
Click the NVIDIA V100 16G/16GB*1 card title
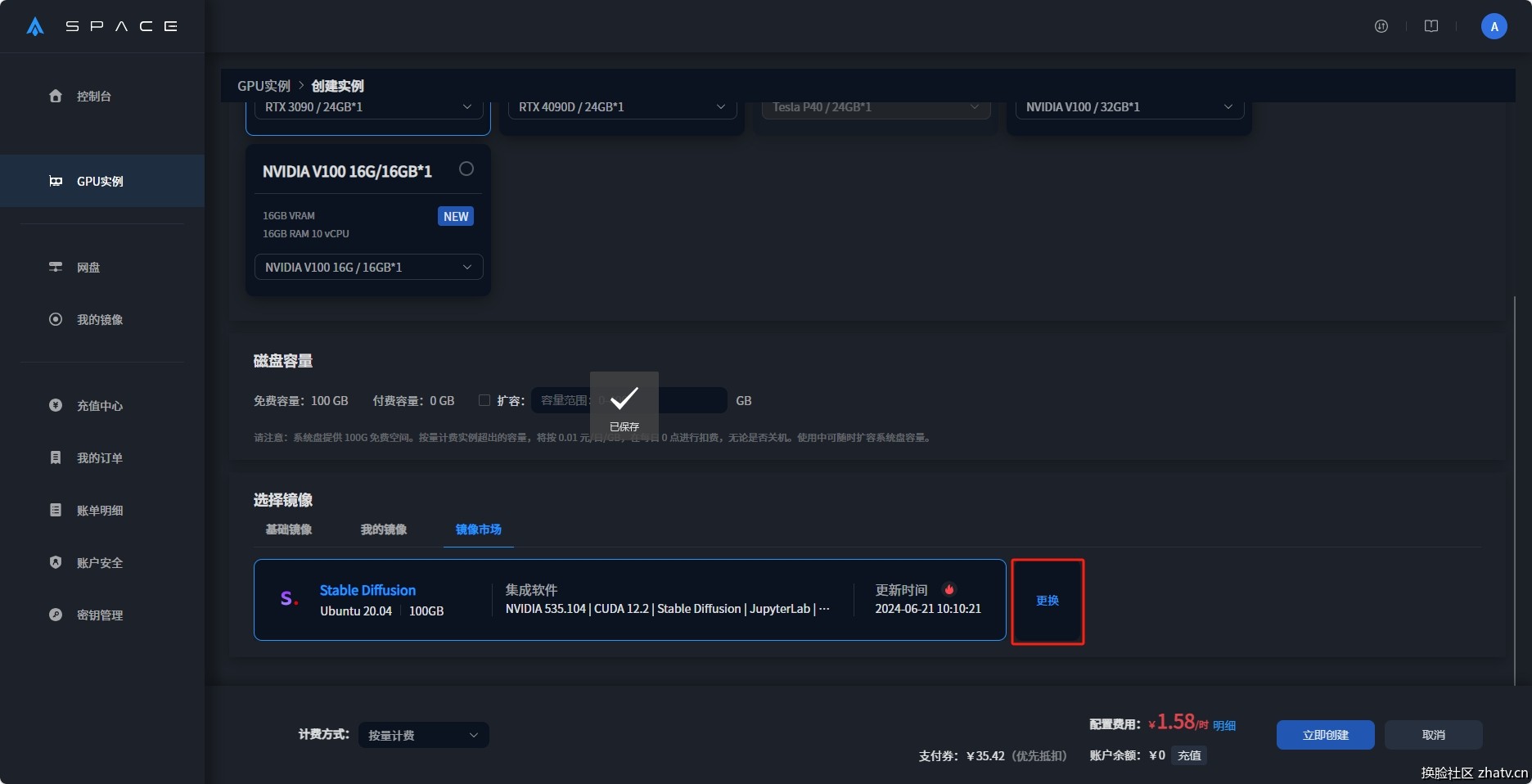(347, 171)
